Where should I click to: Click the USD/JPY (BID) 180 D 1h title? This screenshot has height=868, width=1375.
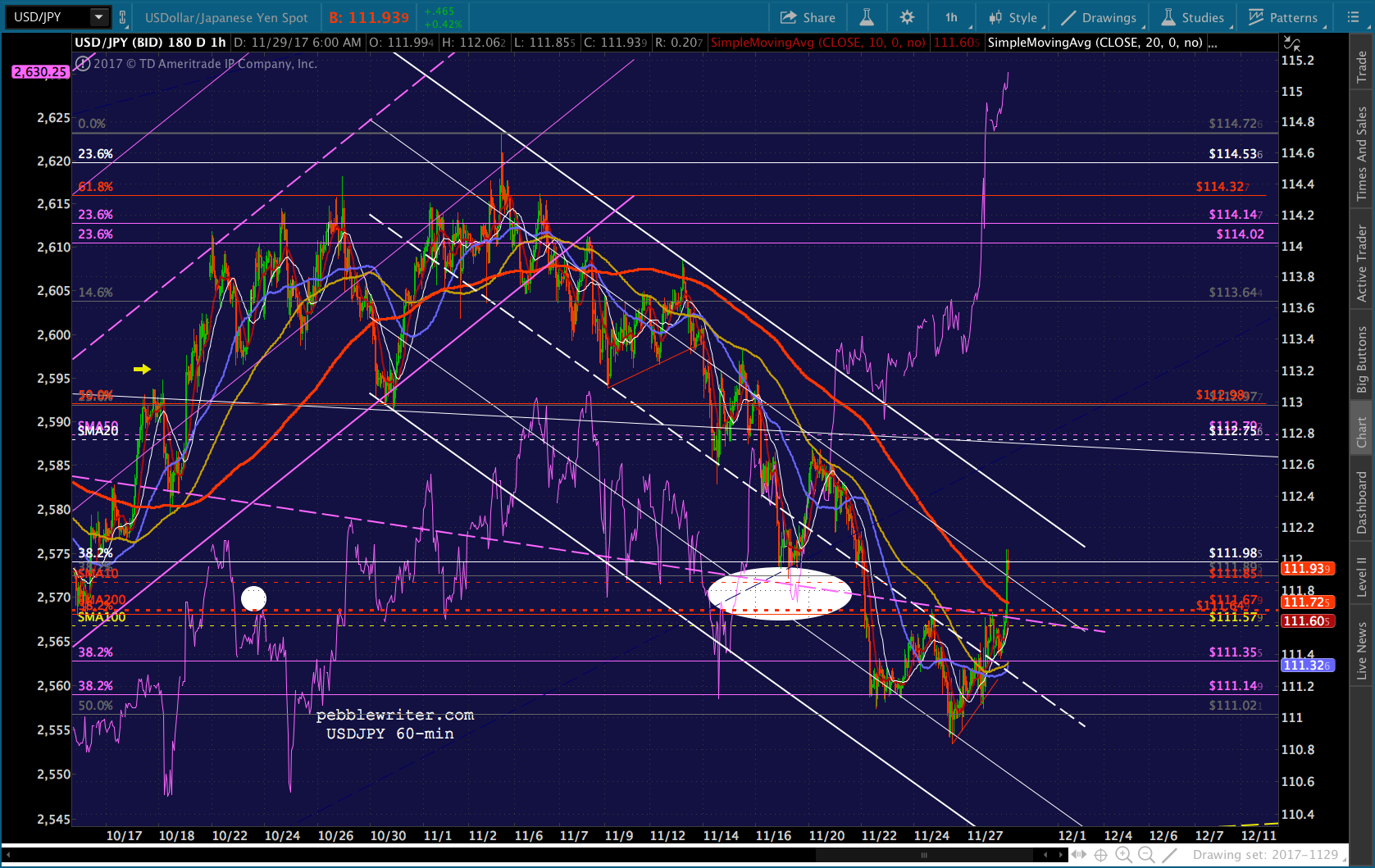tap(150, 43)
